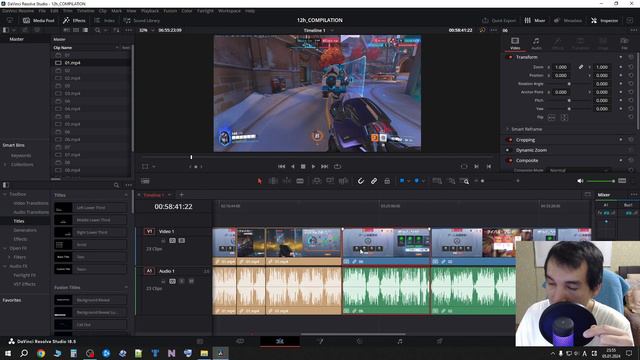Click the Overwrite Clip edit icon
This screenshot has width=640, height=360.
point(330,181)
